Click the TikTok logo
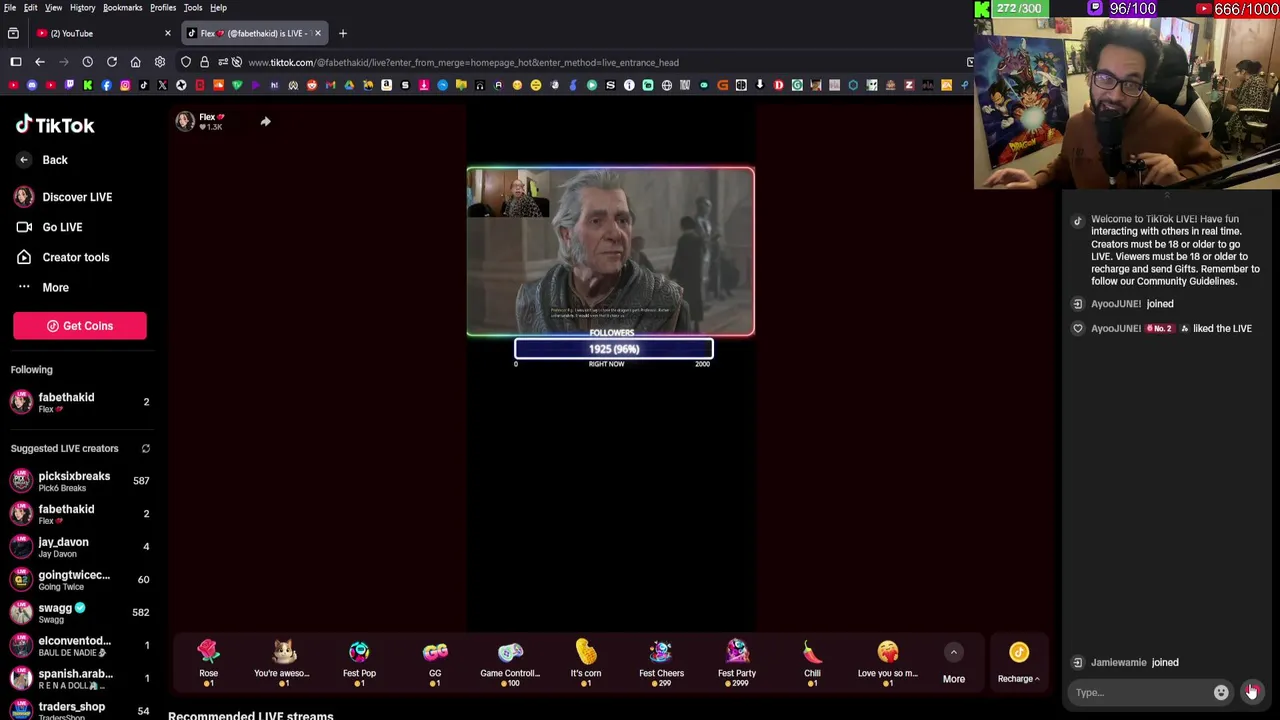Screen dimensions: 1280x720 [x=55, y=125]
